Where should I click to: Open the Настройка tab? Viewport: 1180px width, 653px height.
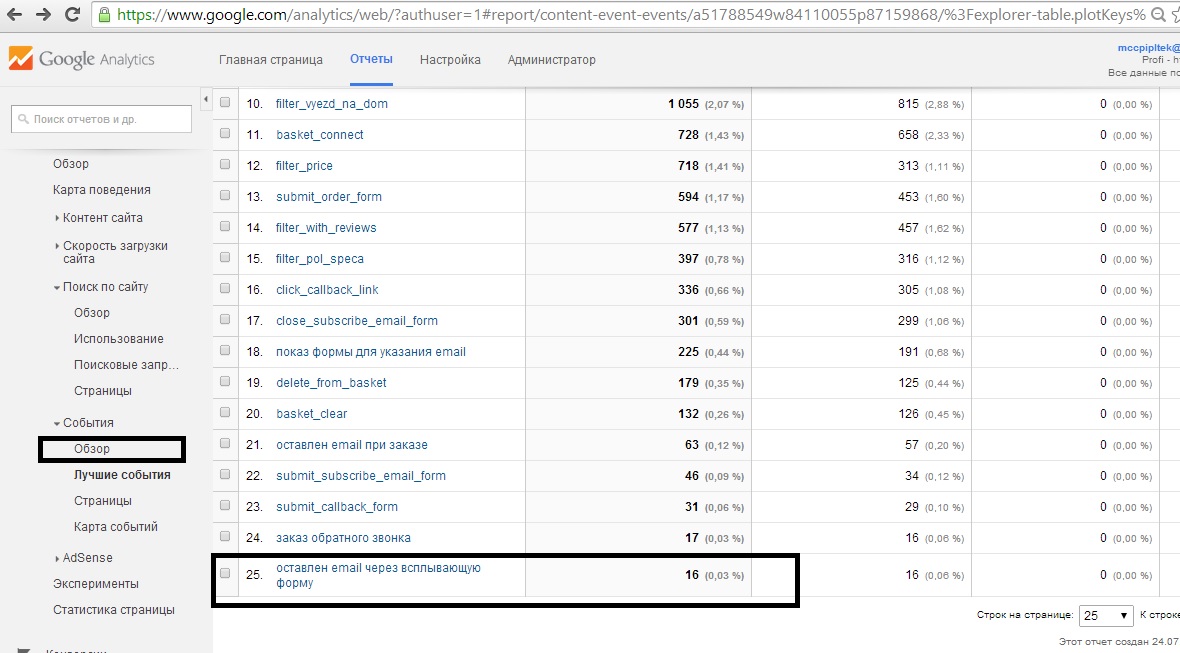(x=450, y=59)
